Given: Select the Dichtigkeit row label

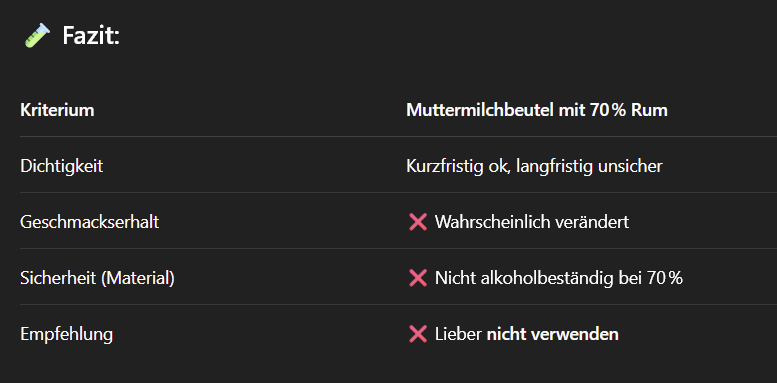Looking at the screenshot, I should (x=62, y=166).
